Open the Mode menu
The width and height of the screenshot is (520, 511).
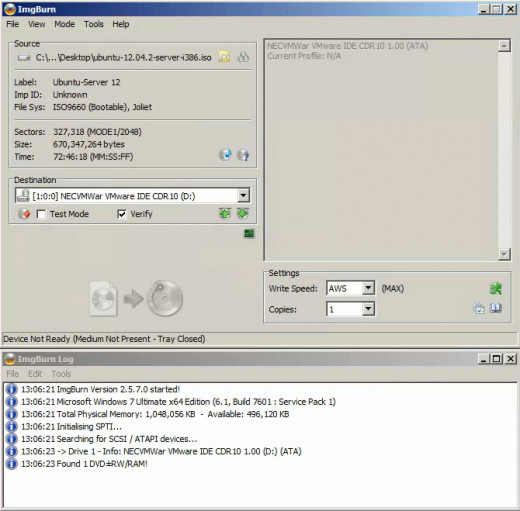64,24
